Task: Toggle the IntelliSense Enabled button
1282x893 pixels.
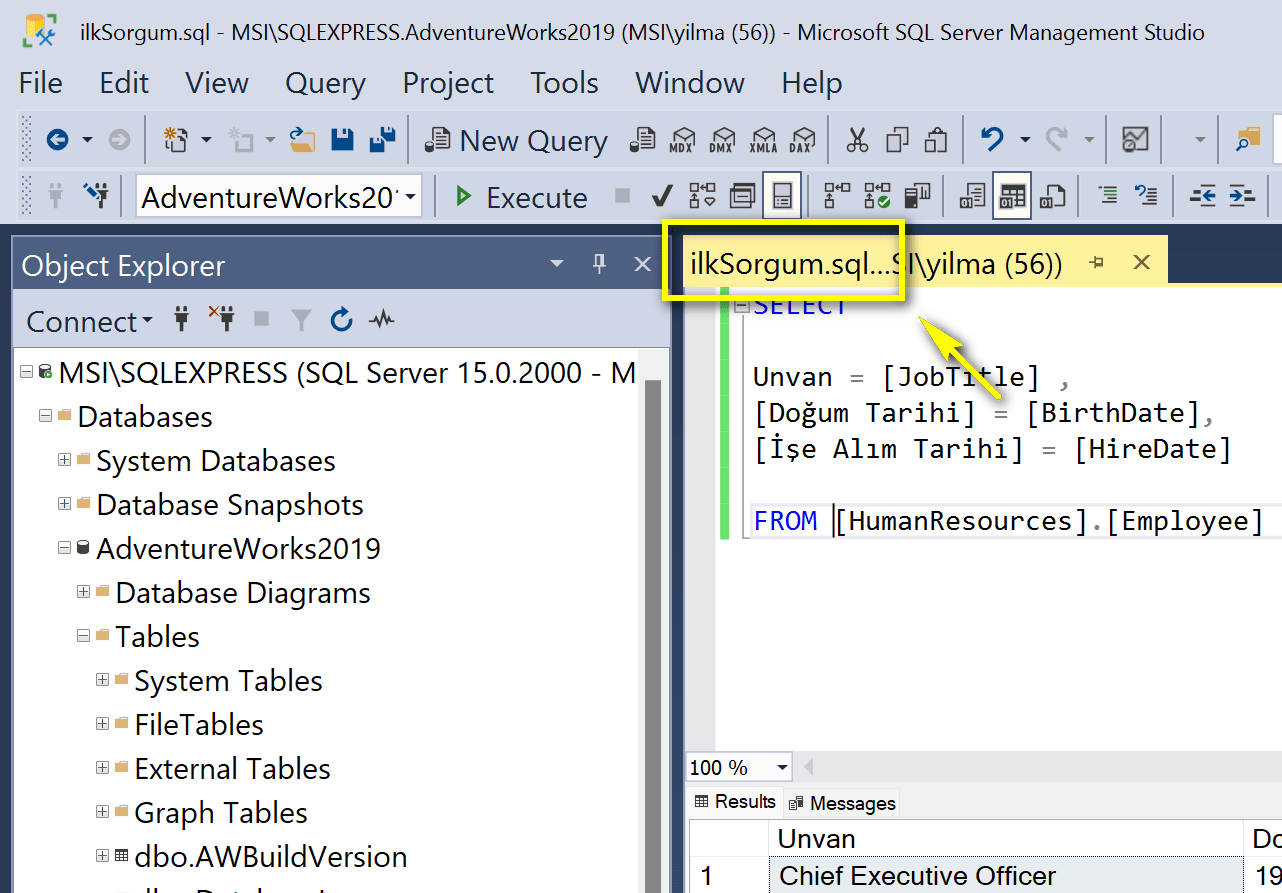Action: coord(781,196)
